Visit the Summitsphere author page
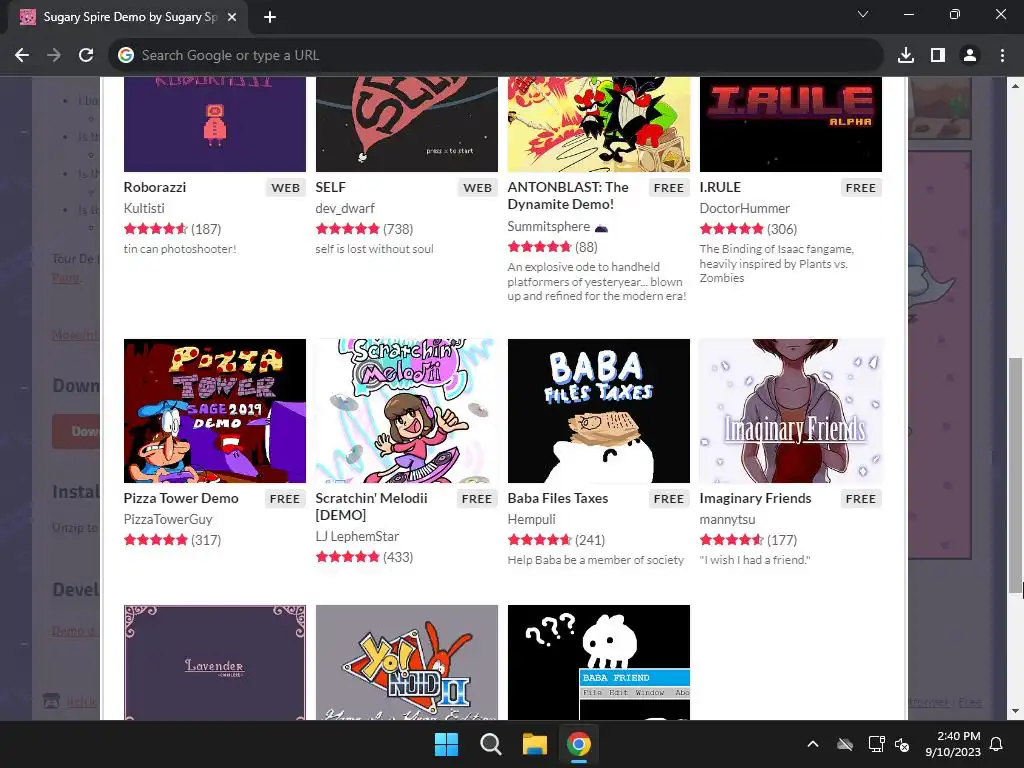 (x=549, y=227)
